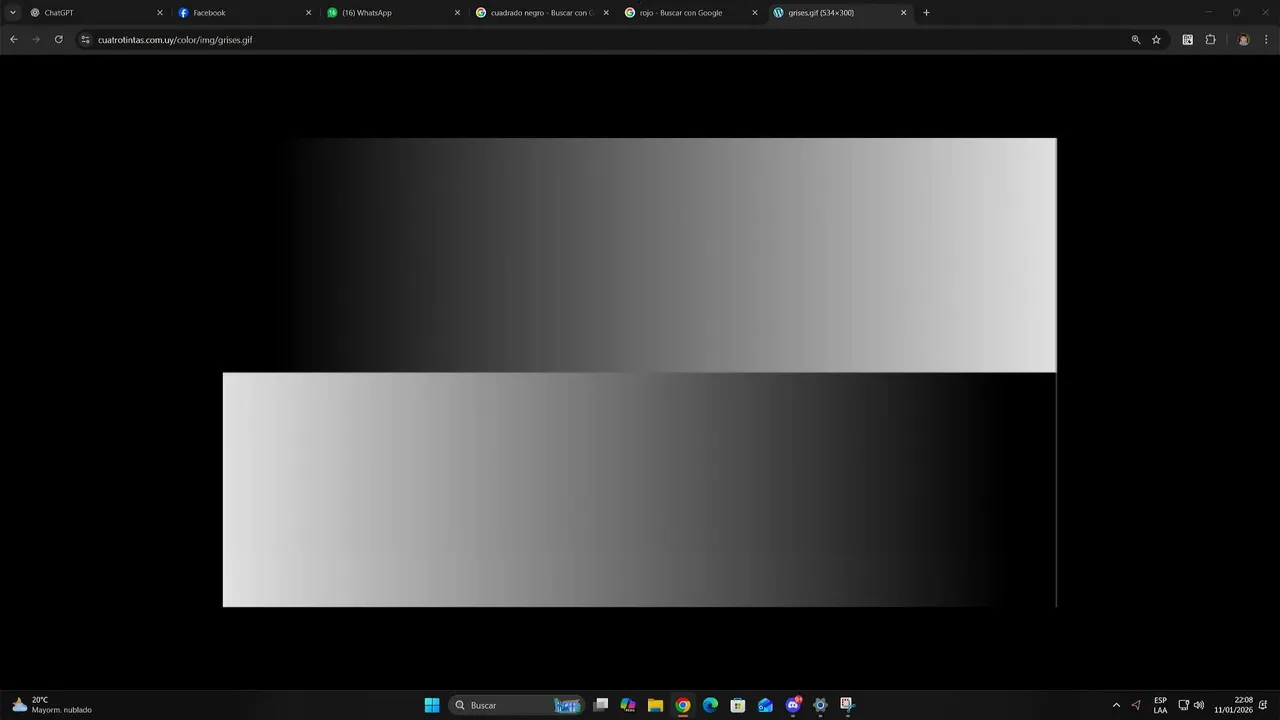The width and height of the screenshot is (1280, 720).
Task: Open File Explorer from taskbar
Action: point(655,705)
